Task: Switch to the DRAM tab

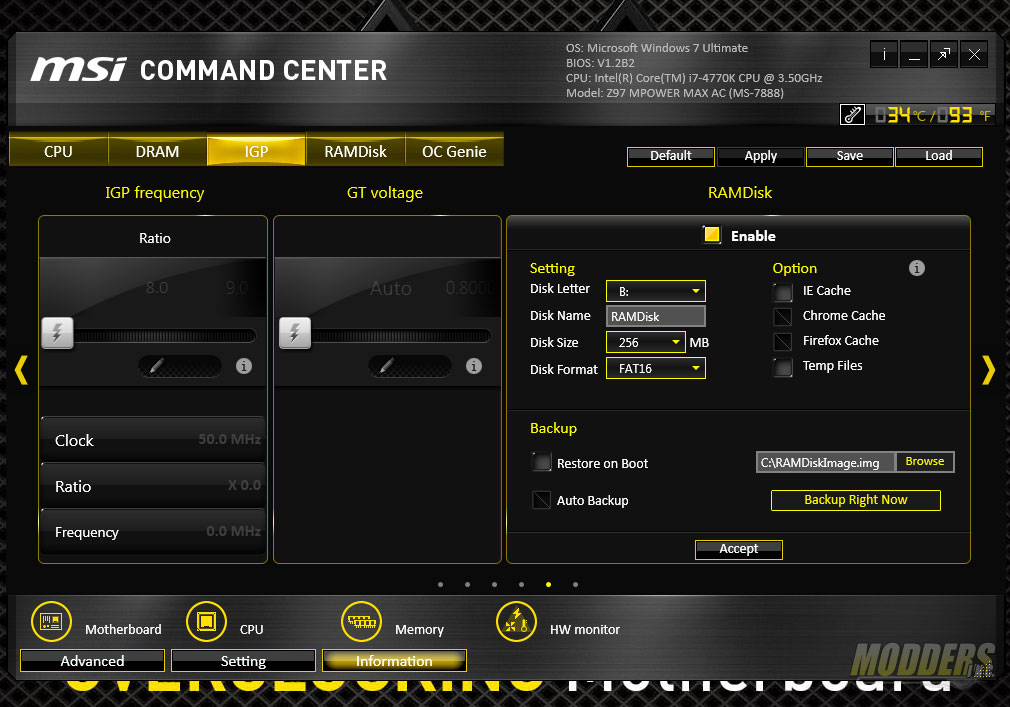Action: tap(157, 151)
